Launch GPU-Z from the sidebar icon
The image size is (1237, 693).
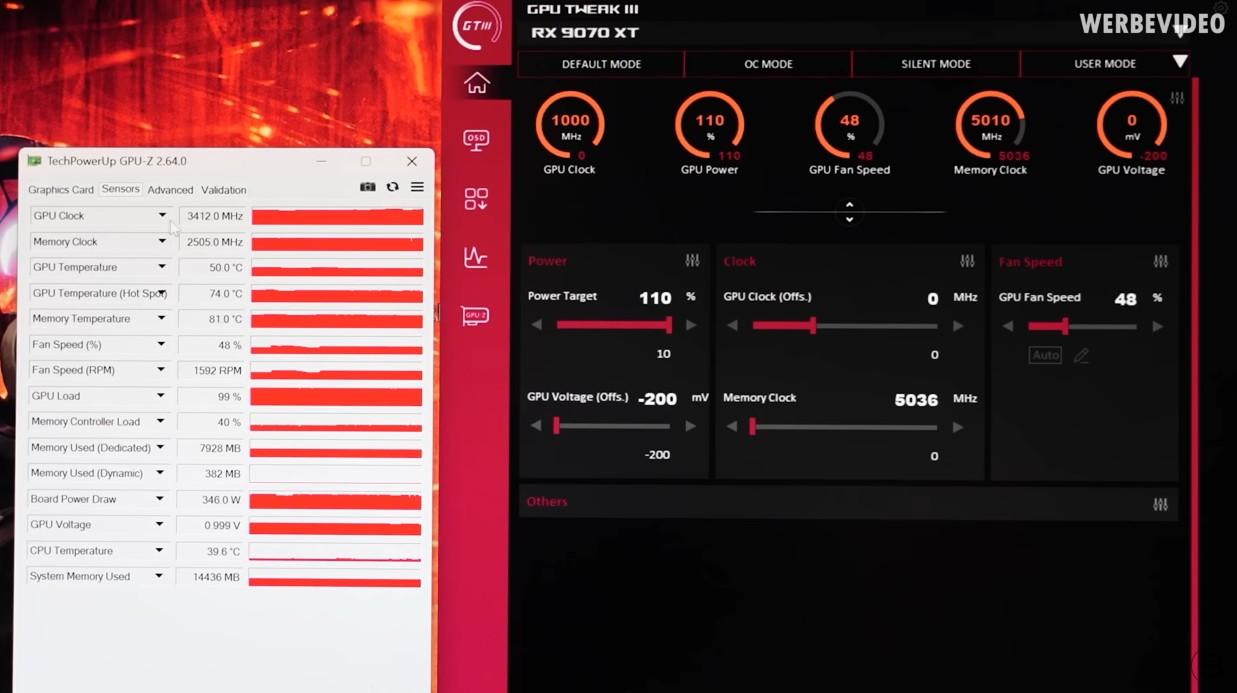476,316
